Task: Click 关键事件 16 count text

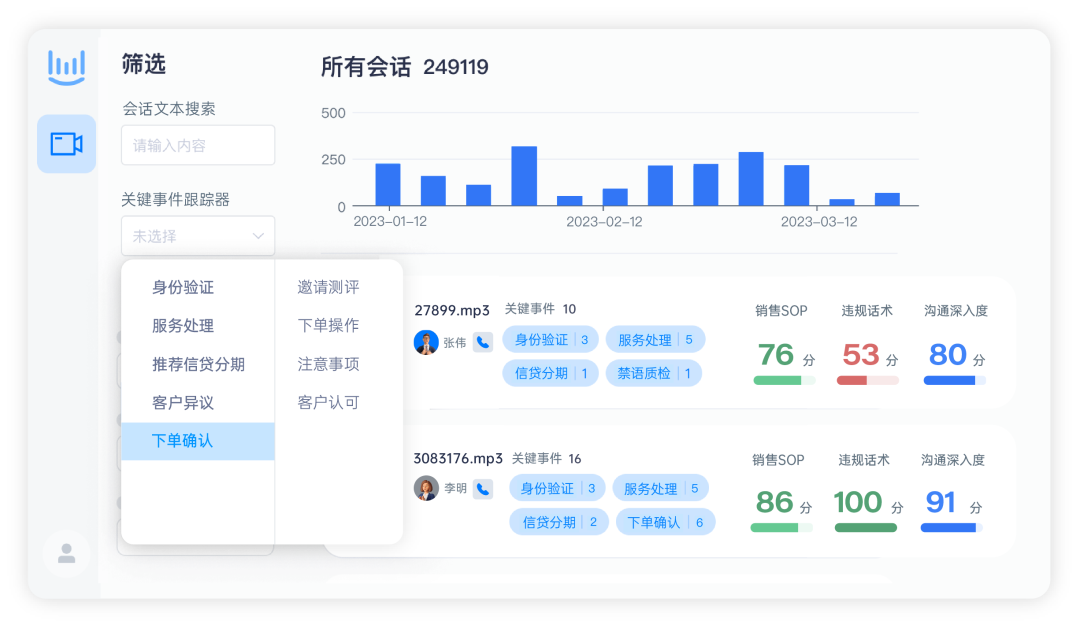Action: point(546,459)
